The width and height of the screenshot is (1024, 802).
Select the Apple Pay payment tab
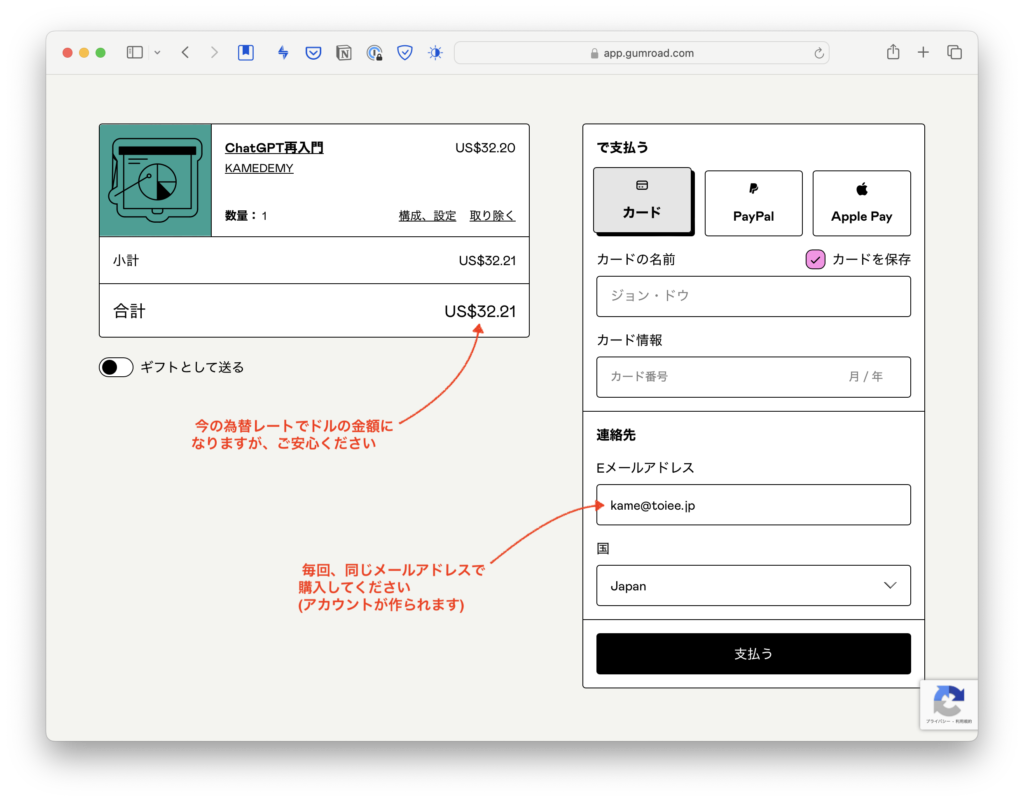click(x=861, y=203)
